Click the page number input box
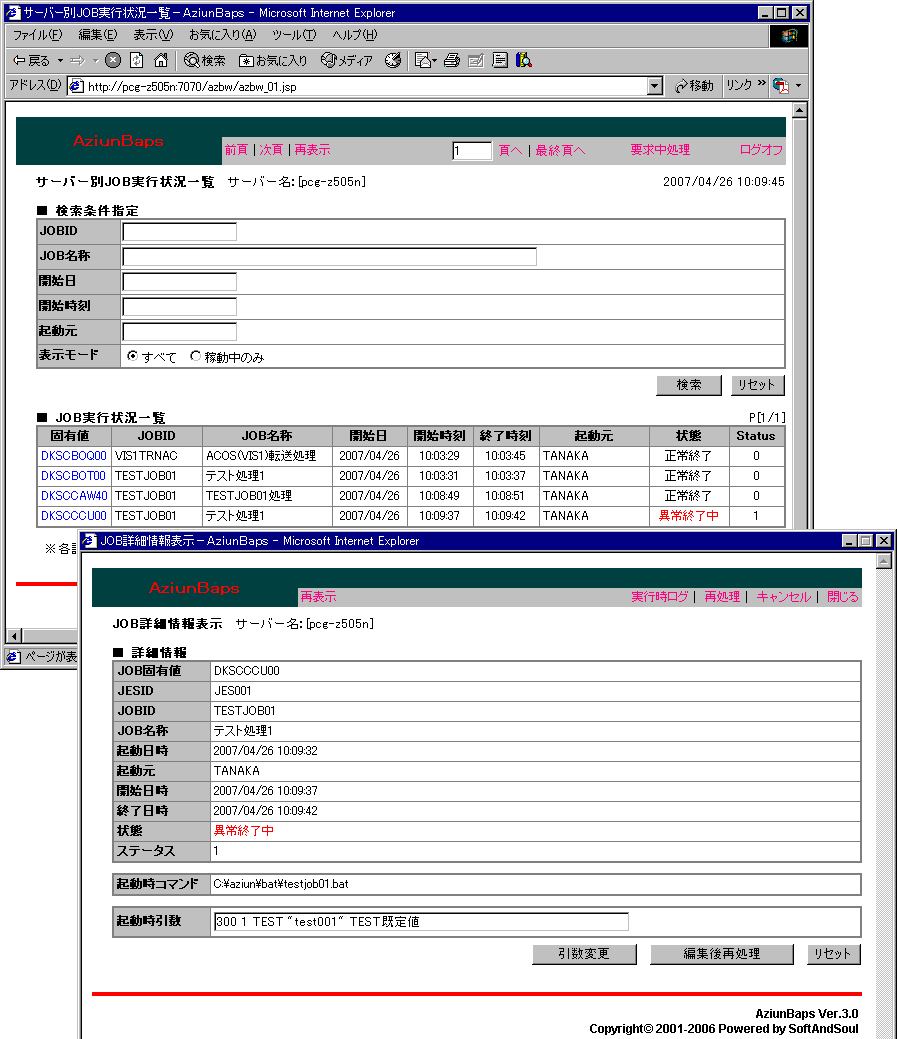Screen dimensions: 897x1039 472,150
